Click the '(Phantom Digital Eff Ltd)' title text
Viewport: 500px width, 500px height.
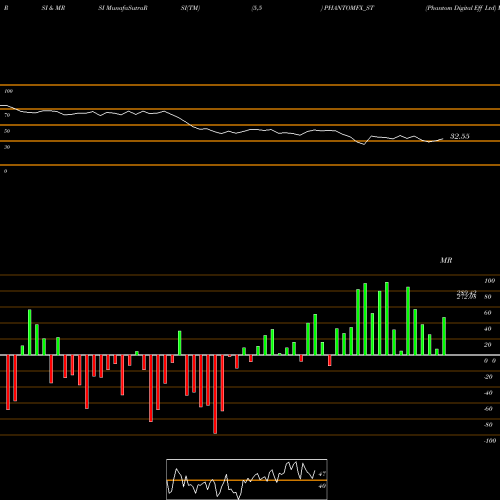(461, 8)
